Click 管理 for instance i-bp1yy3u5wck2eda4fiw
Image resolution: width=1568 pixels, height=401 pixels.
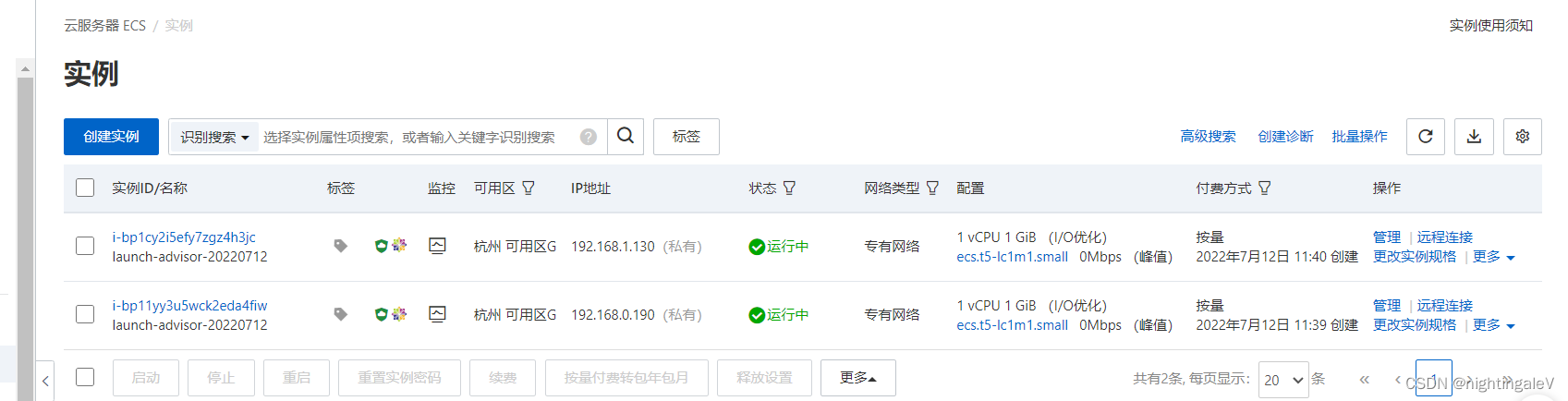pyautogui.click(x=1387, y=306)
